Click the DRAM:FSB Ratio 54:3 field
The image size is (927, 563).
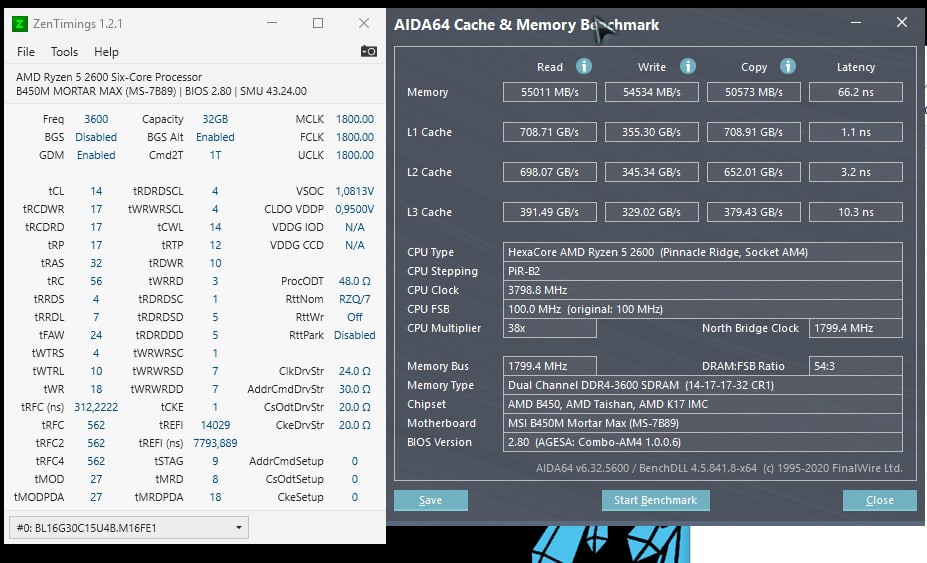click(x=855, y=366)
